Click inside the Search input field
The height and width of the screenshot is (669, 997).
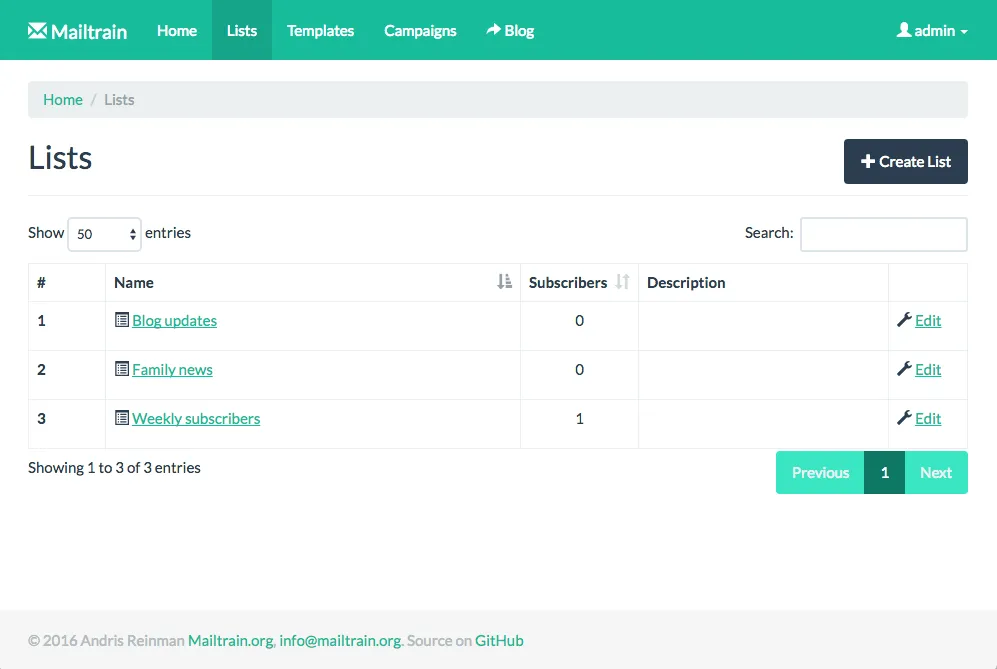click(x=883, y=234)
